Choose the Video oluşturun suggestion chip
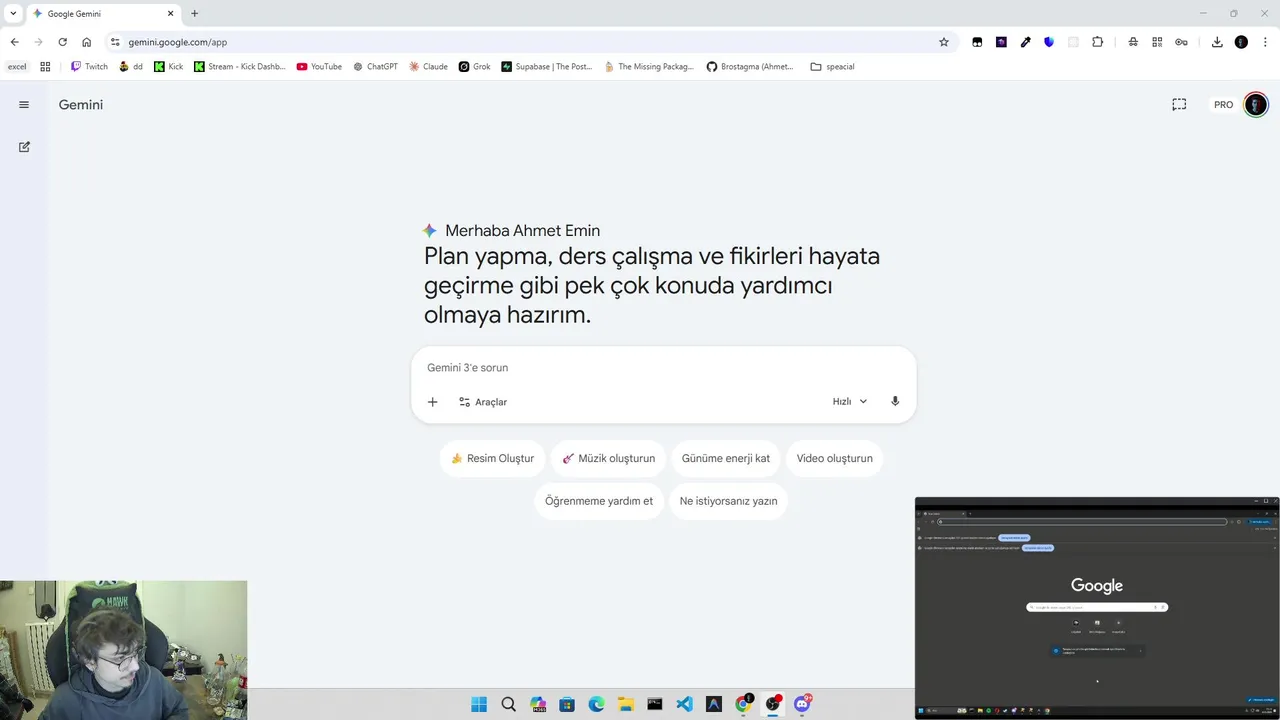This screenshot has width=1280, height=720. pos(835,459)
